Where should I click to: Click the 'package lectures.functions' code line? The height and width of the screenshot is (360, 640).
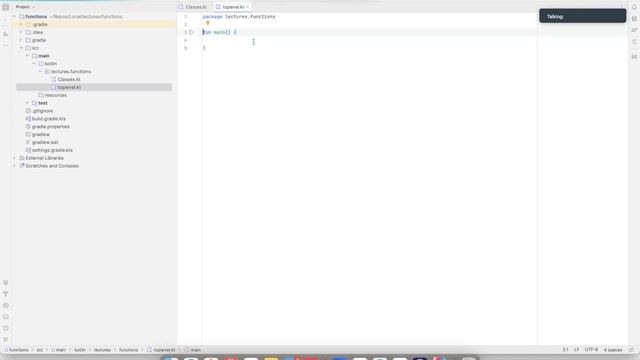tap(239, 17)
